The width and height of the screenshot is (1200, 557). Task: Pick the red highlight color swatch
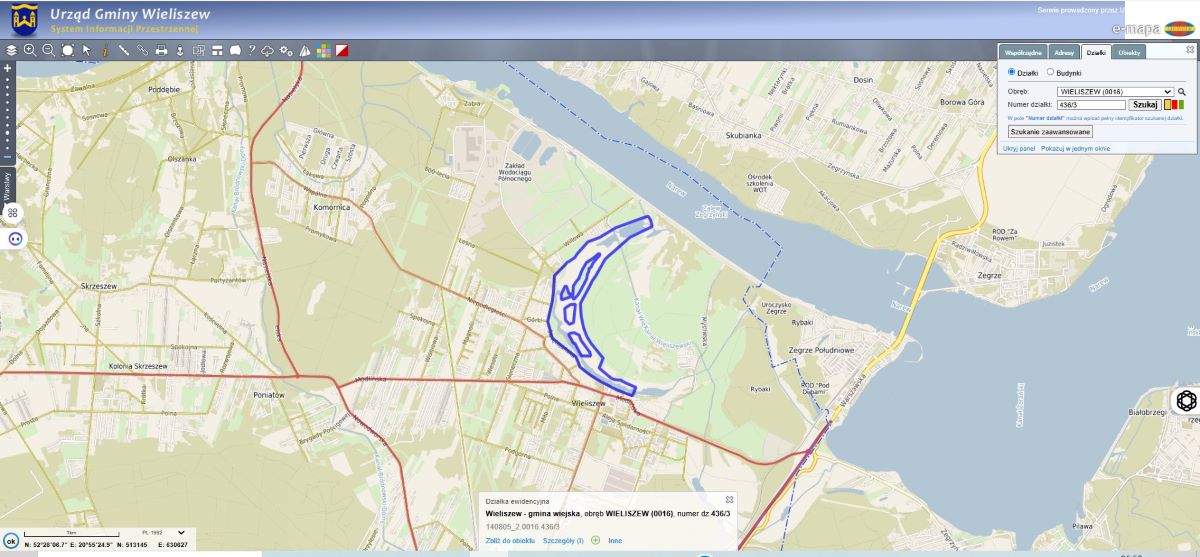(1173, 104)
